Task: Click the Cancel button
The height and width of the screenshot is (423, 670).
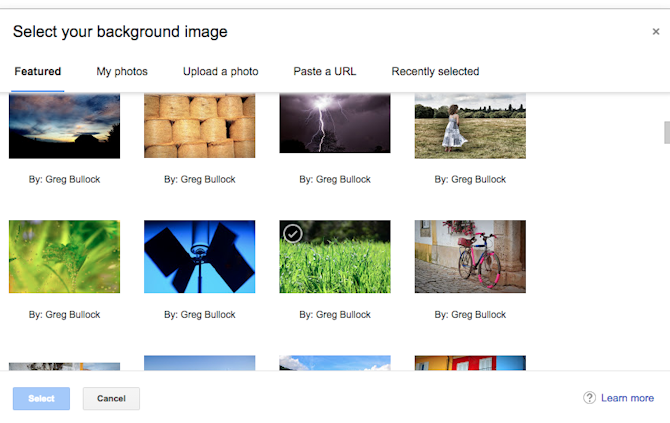Action: pos(111,399)
